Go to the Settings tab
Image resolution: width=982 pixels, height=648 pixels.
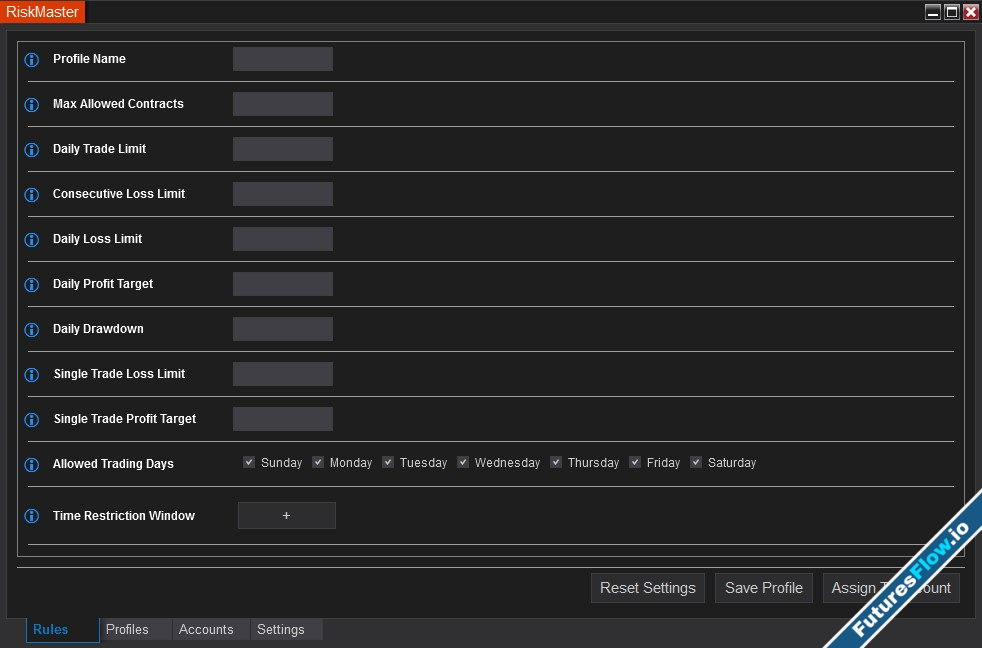pos(281,629)
